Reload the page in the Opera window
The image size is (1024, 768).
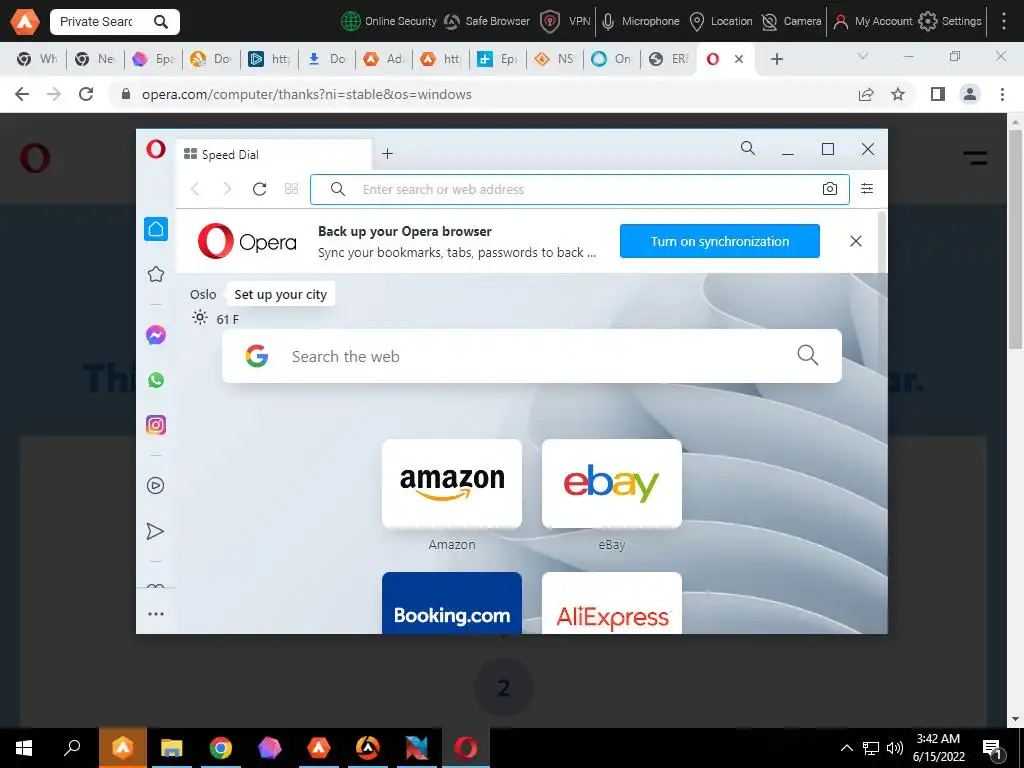point(259,189)
